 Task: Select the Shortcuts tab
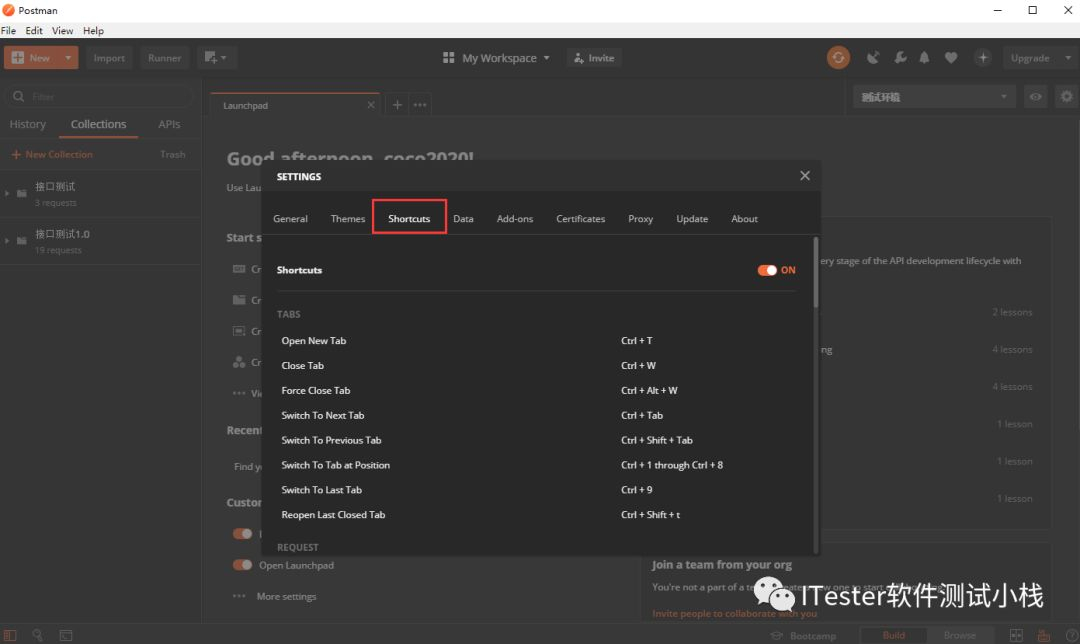pos(409,218)
